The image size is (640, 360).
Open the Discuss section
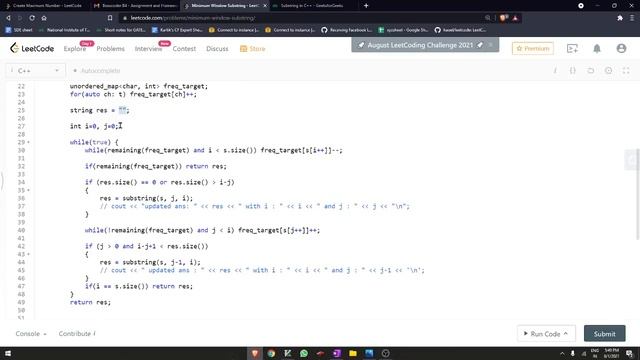tap(217, 49)
